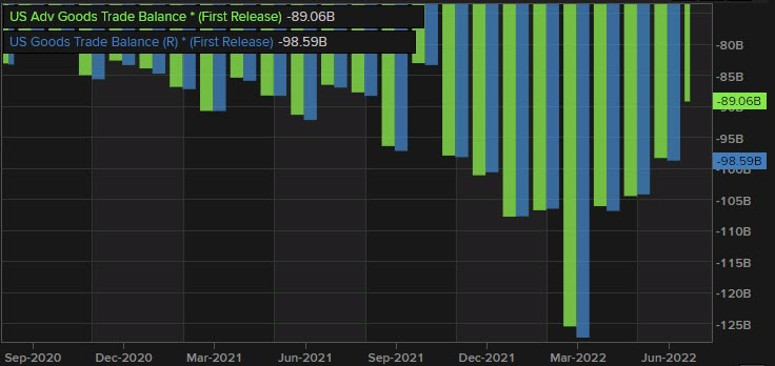This screenshot has width=775, height=366.
Task: Click the -98.59B value in blue legend
Action: click(302, 42)
